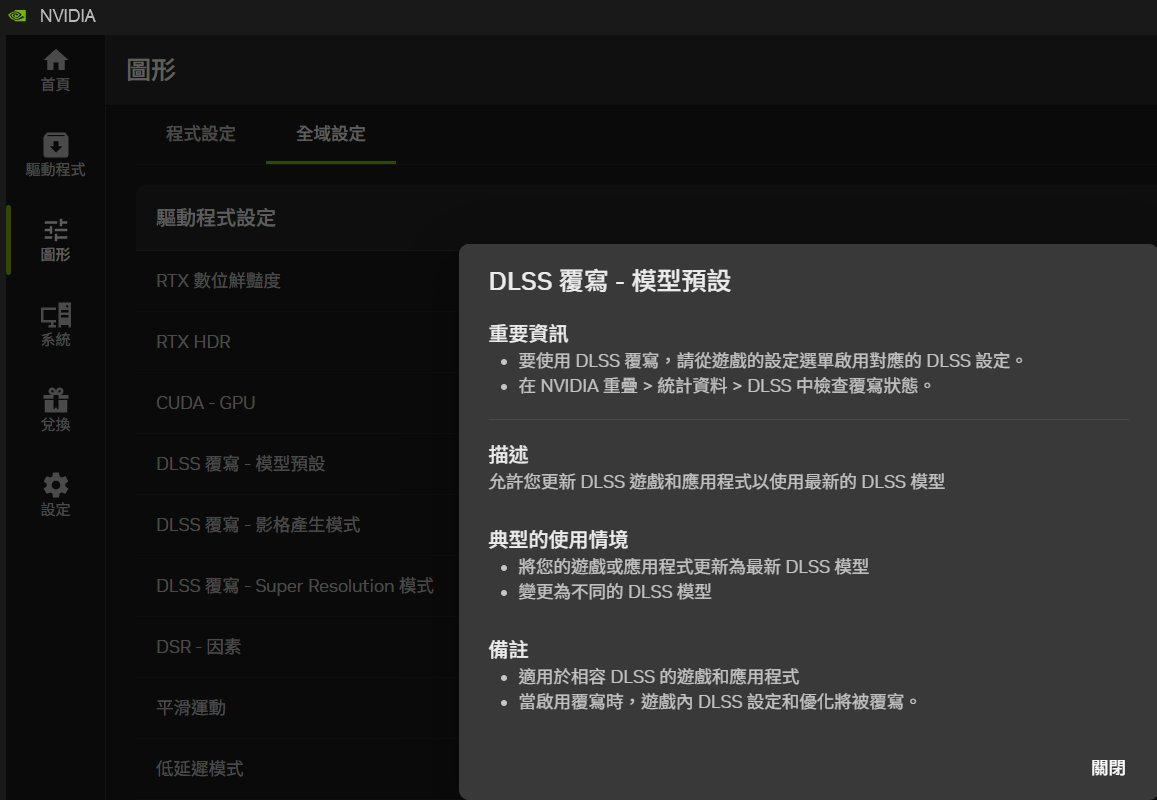This screenshot has width=1157, height=800.
Task: Select DLSS 覆寫 - Super Resolution 模式 setting
Action: point(294,586)
